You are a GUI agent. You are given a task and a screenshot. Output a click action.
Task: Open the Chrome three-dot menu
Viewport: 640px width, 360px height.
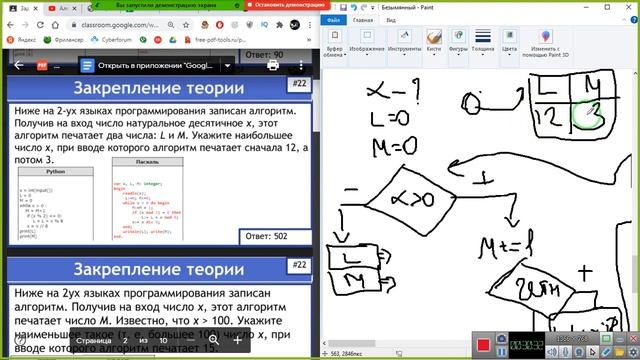point(310,25)
